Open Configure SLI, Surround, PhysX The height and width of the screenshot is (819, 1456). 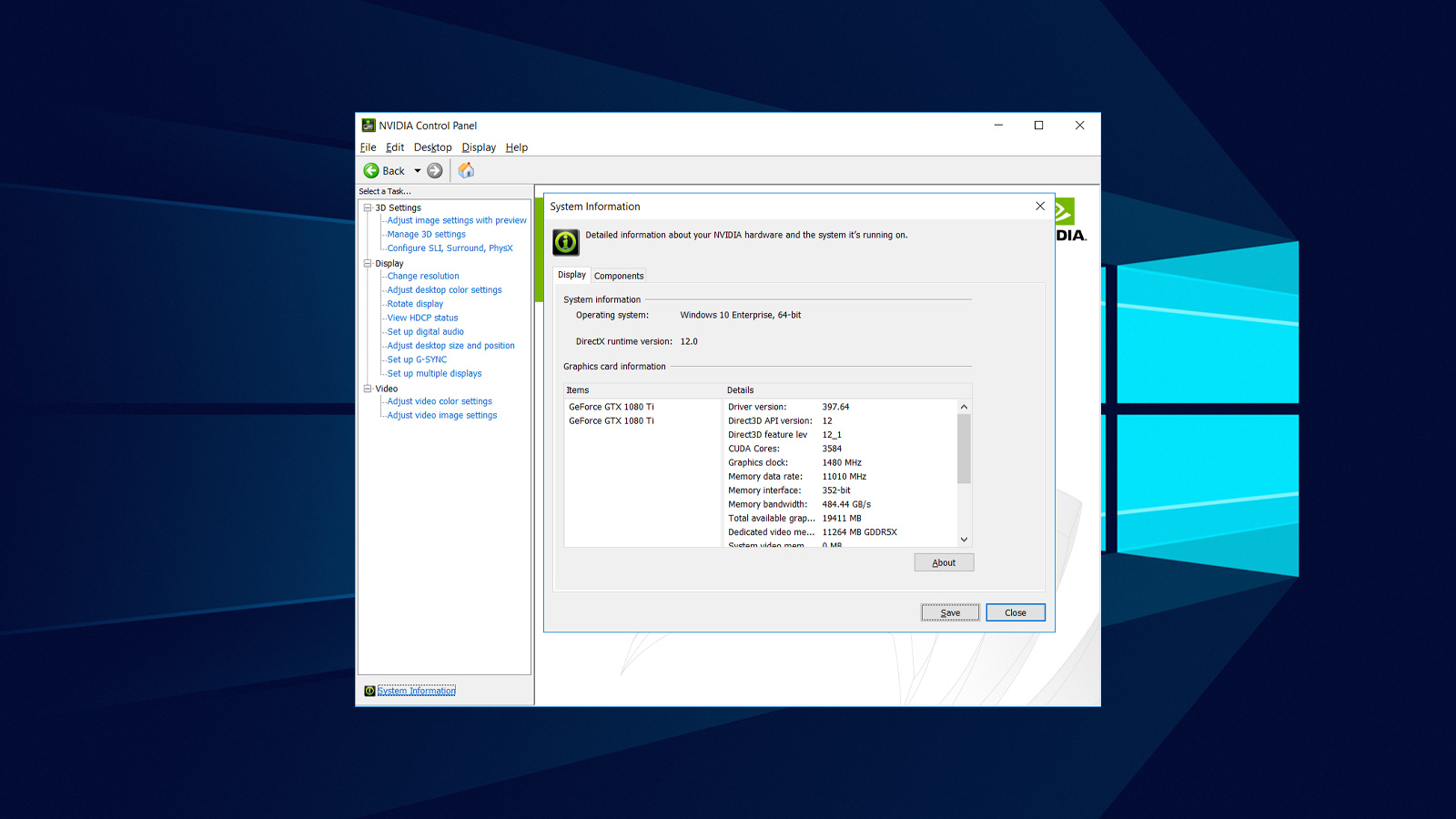[450, 248]
